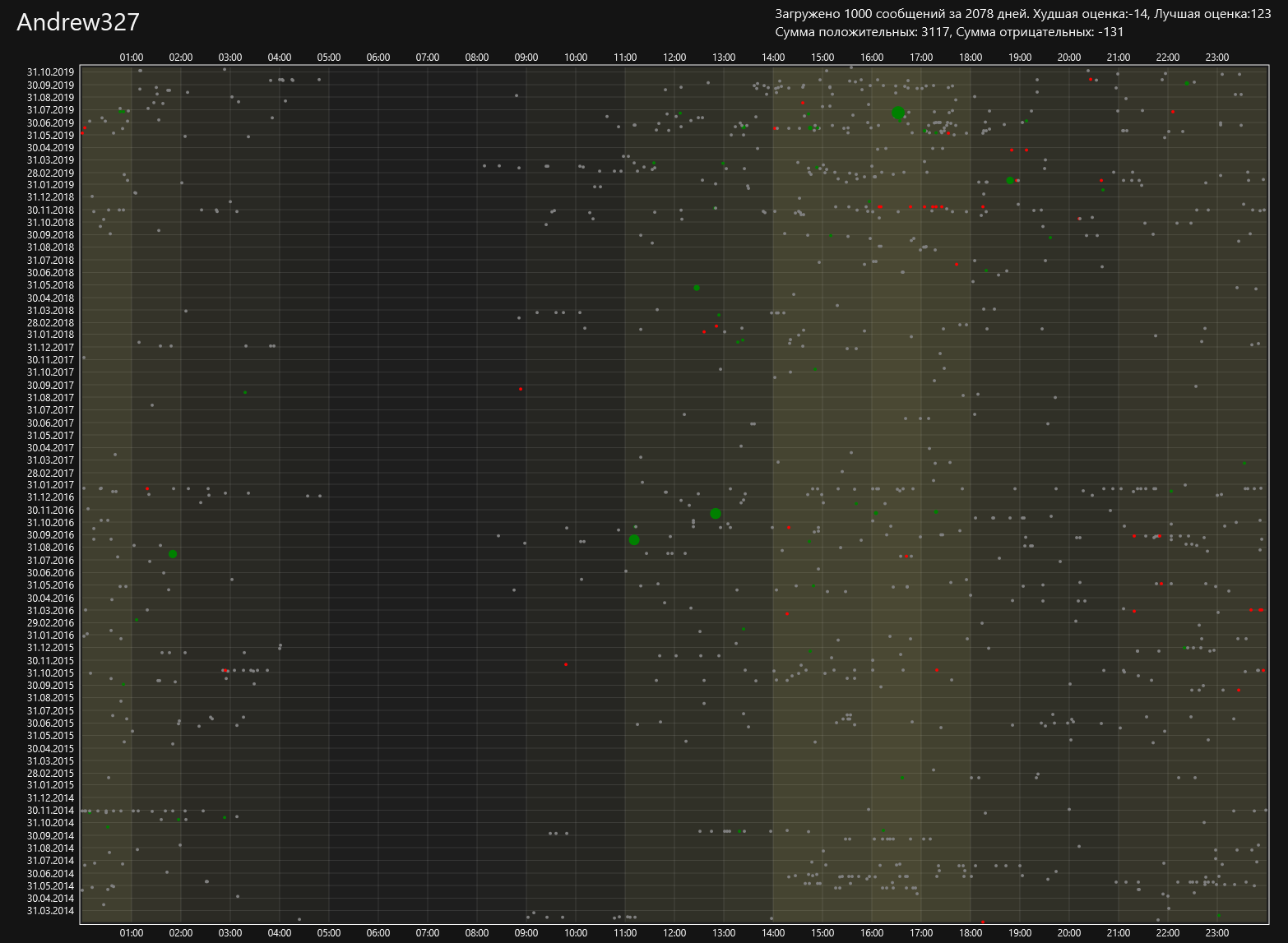
Task: Click the 30.09.2016 date label
Action: click(x=50, y=535)
